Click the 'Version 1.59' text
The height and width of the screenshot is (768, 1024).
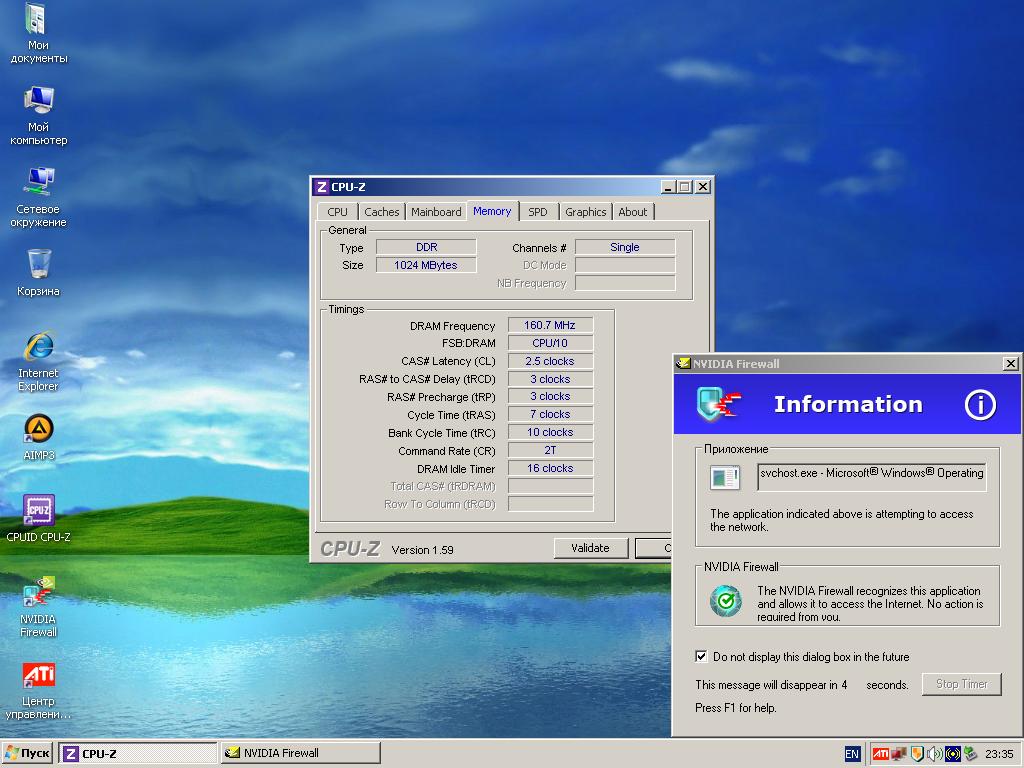[x=423, y=550]
